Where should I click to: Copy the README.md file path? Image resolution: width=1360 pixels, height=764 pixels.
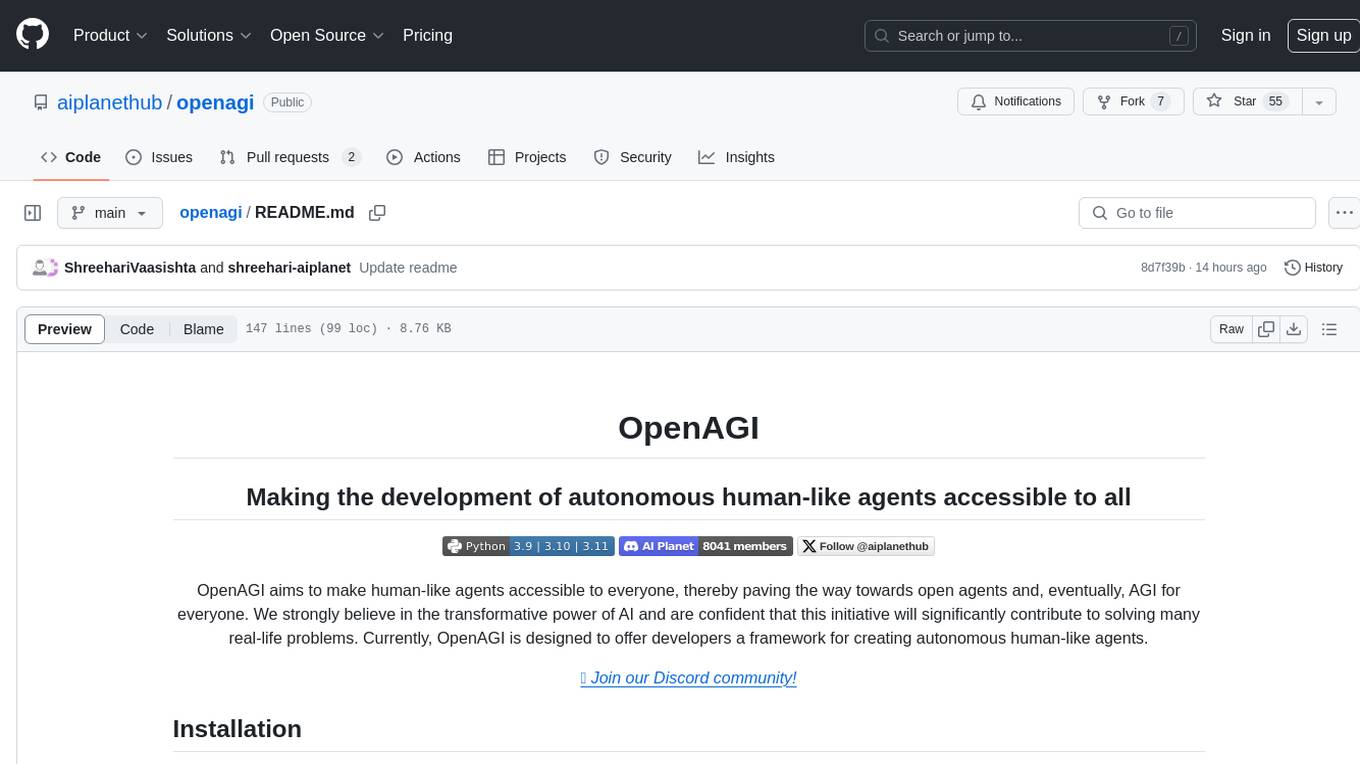pyautogui.click(x=377, y=213)
